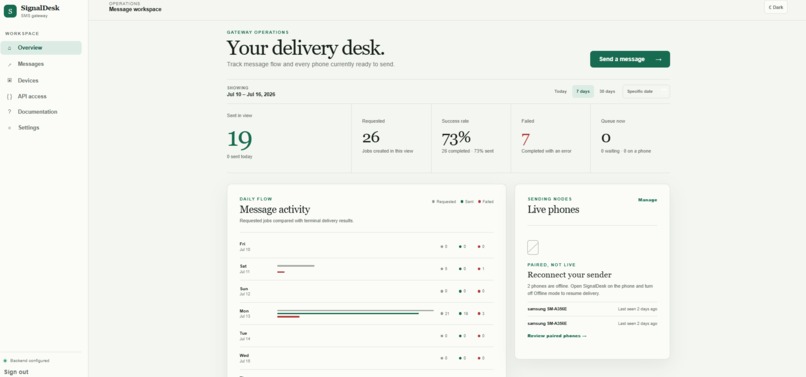Click the Live phones card title
This screenshot has width=806, height=377.
click(x=553, y=209)
